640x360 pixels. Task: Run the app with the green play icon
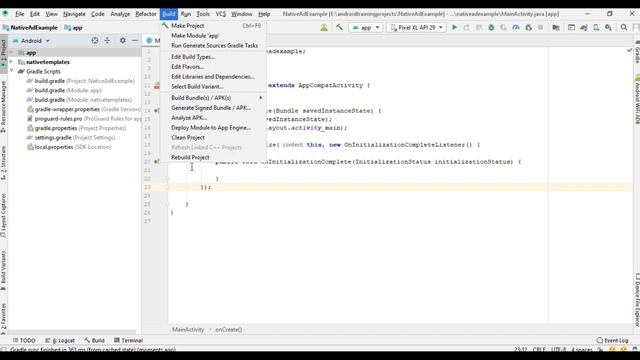(454, 27)
